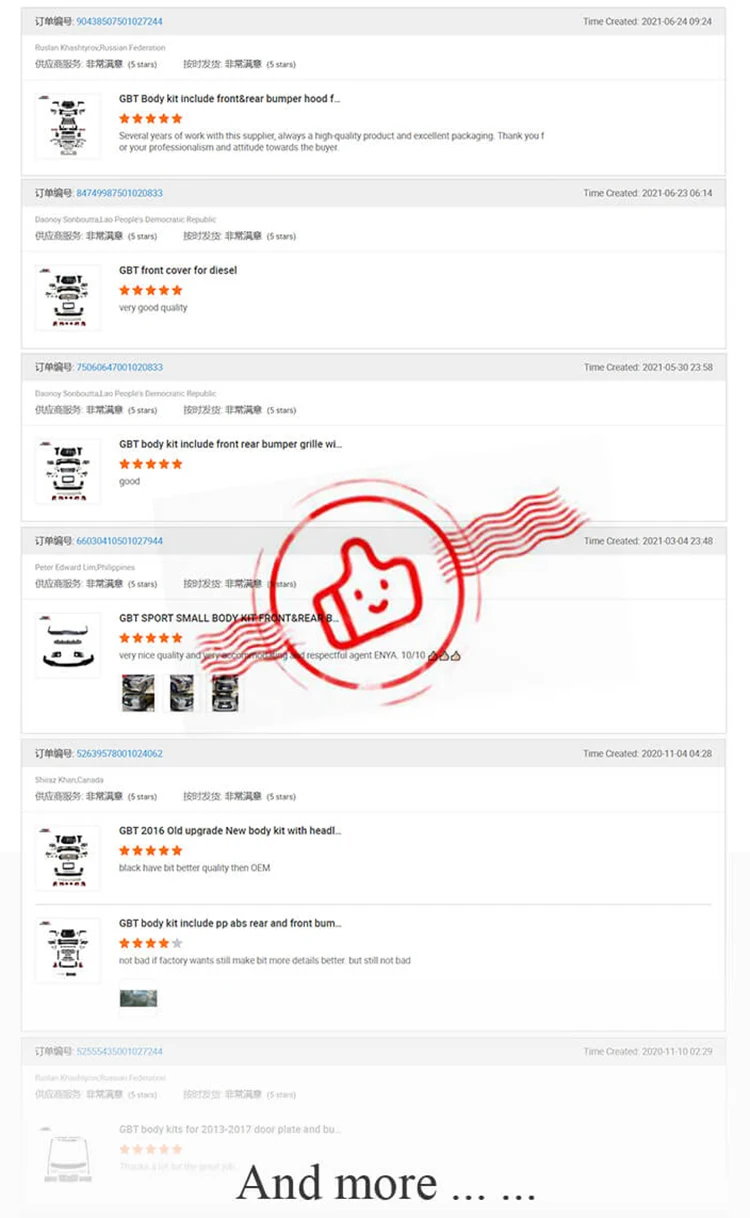Screen dimensions: 750x1218
Task: Open order number 84749987501020833 link
Action: tap(119, 193)
